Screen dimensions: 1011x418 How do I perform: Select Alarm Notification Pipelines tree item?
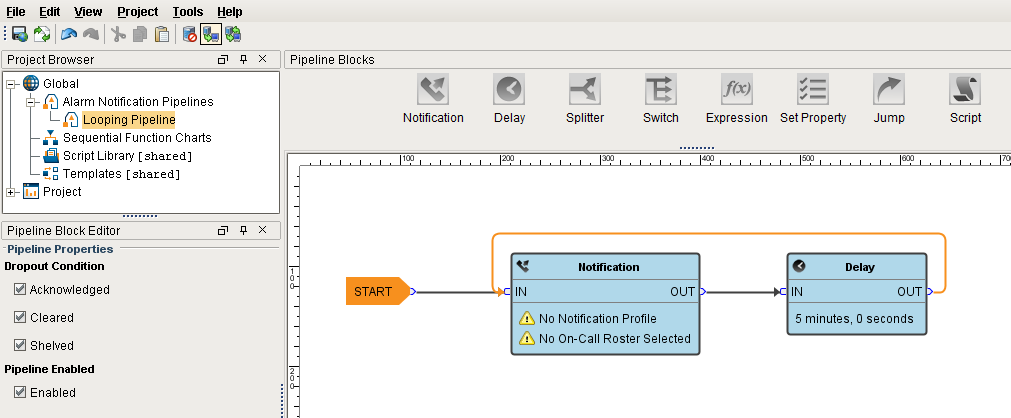point(138,101)
